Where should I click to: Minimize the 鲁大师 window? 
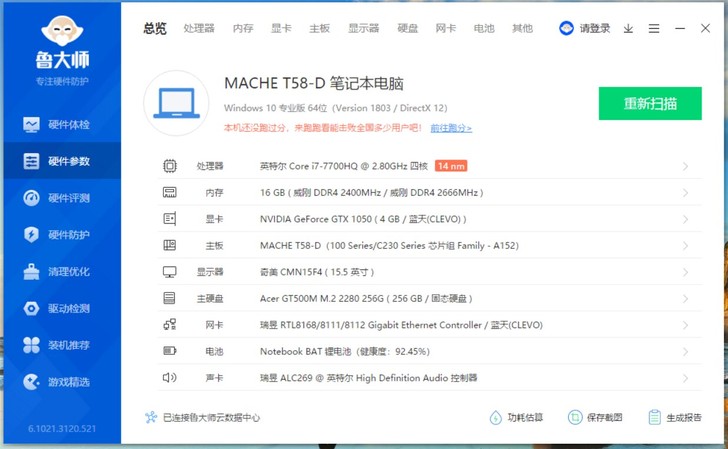coord(680,28)
